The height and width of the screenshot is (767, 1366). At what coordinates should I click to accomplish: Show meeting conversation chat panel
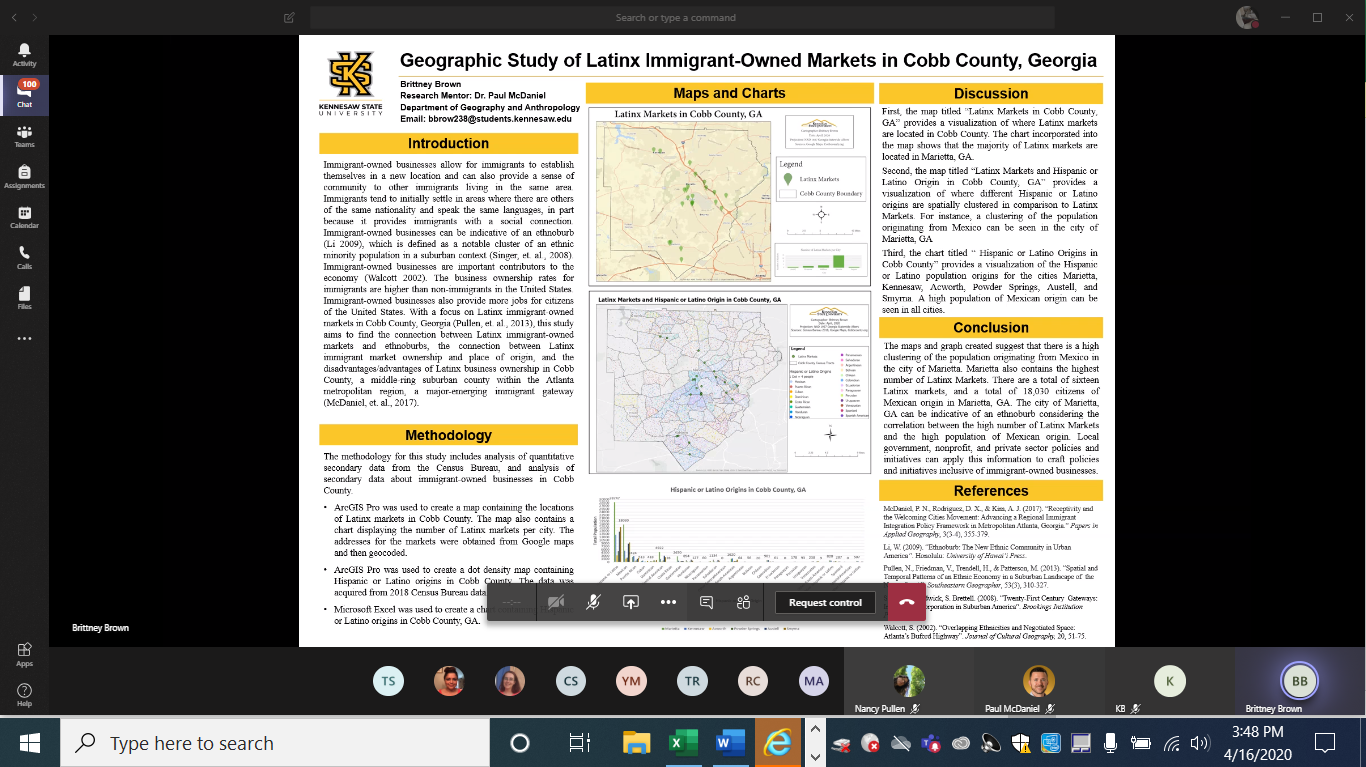(x=706, y=602)
